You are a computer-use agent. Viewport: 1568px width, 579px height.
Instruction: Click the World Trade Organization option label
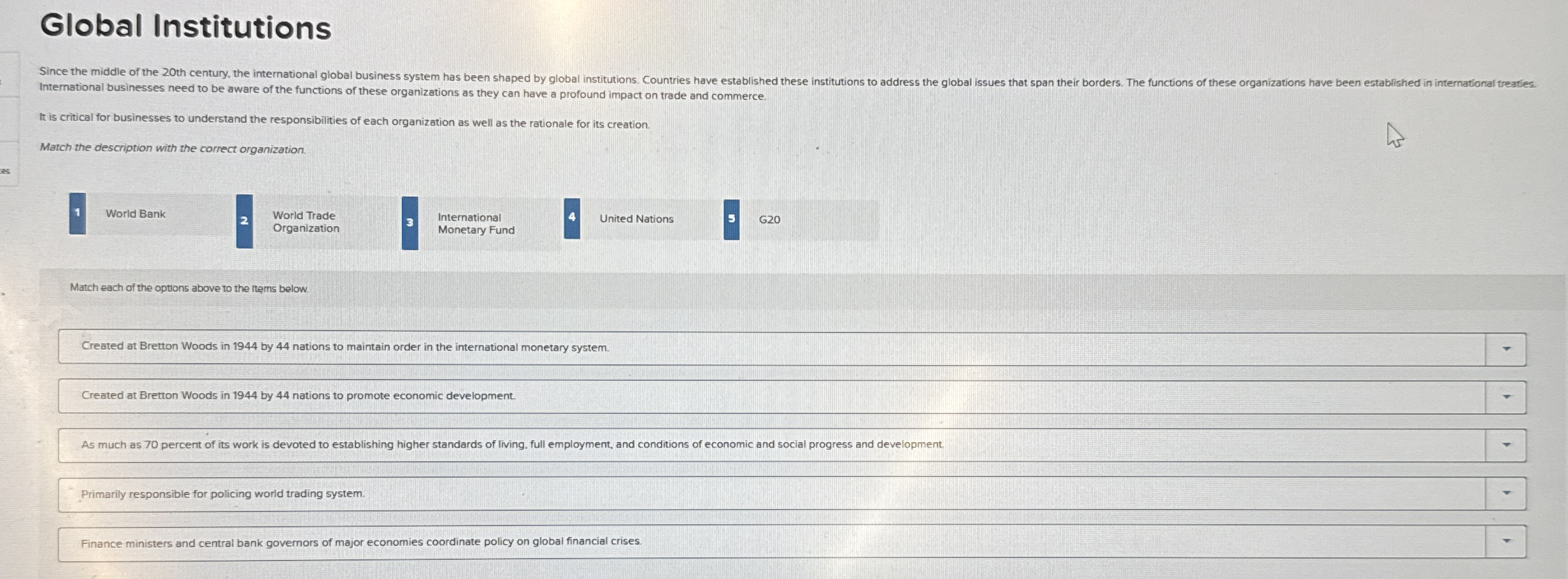(x=306, y=222)
